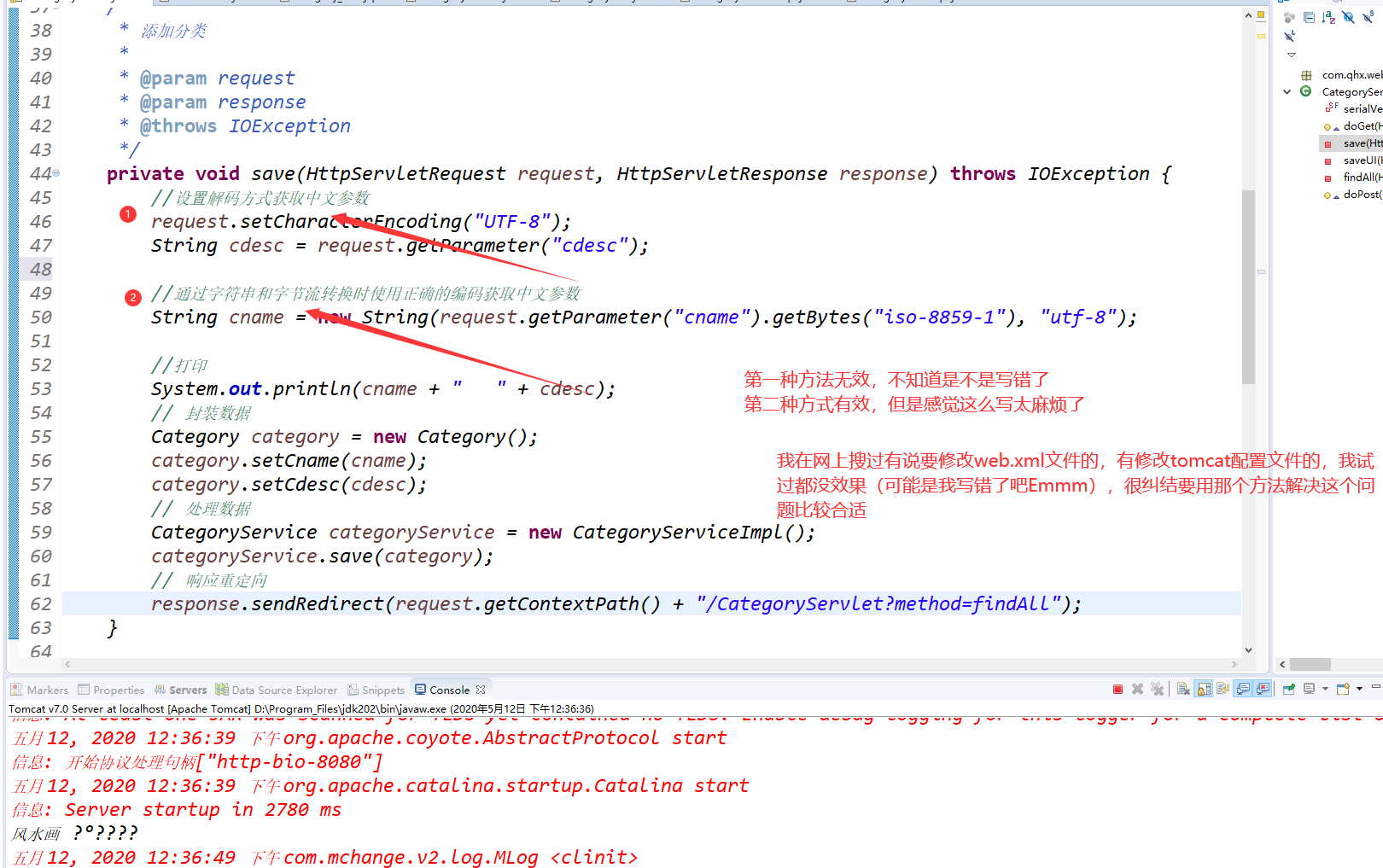Switch to the Markers tab
The width and height of the screenshot is (1383, 868).
39,690
